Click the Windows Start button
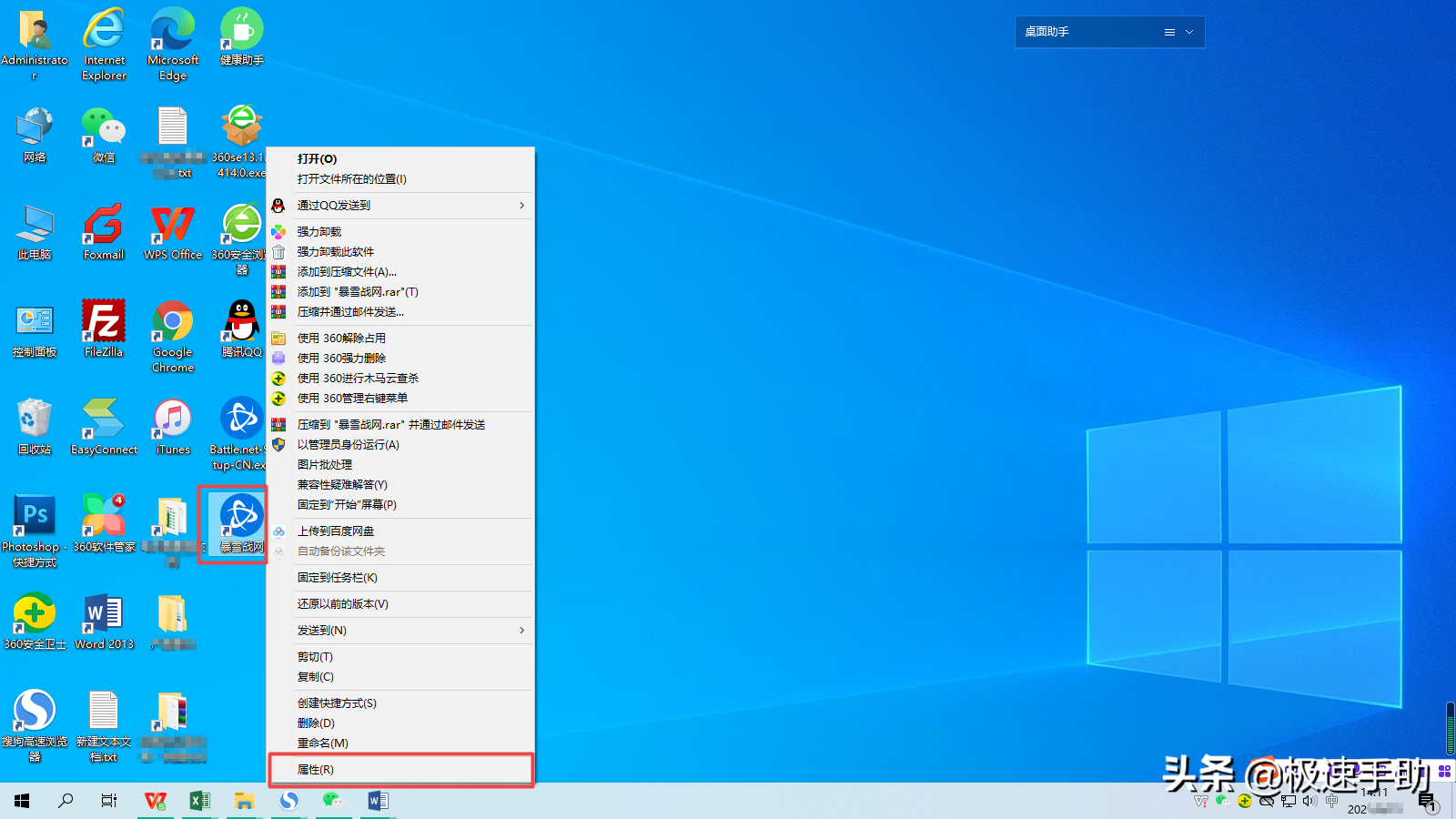This screenshot has width=1456, height=819. (x=22, y=801)
